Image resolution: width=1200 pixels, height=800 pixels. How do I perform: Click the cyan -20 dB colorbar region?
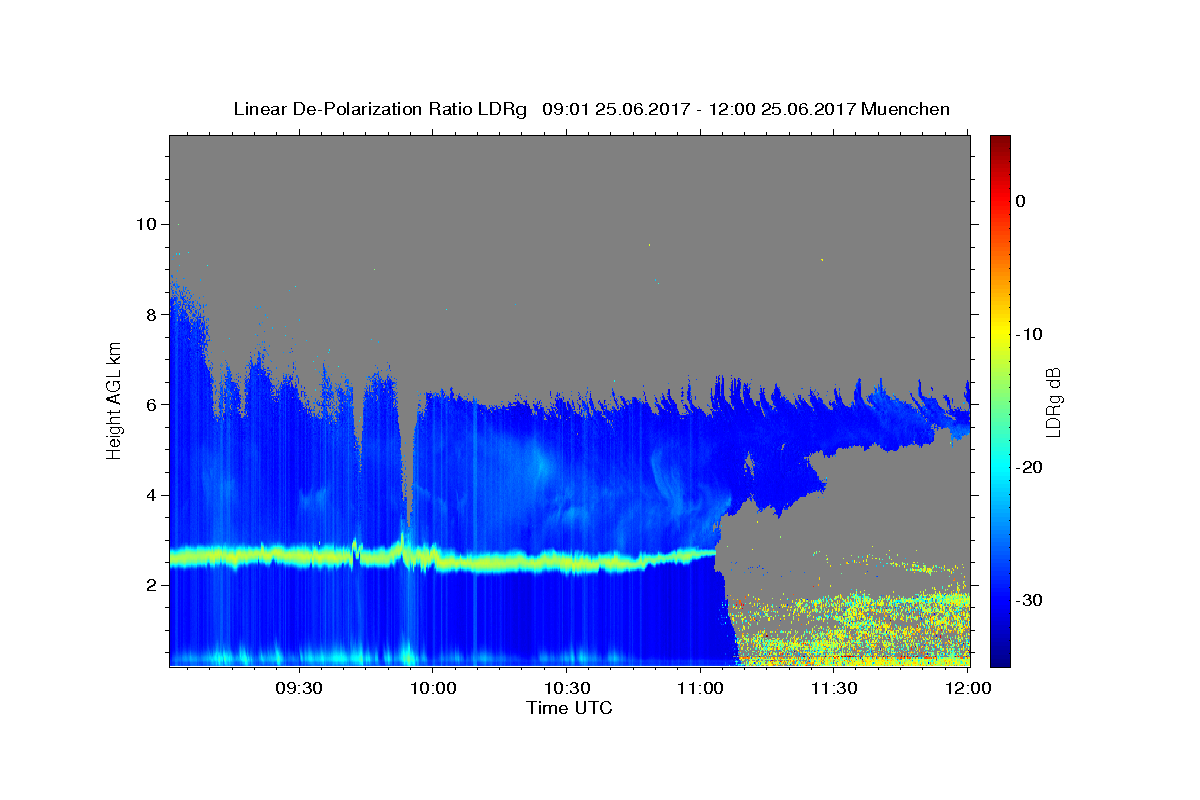pos(1000,467)
